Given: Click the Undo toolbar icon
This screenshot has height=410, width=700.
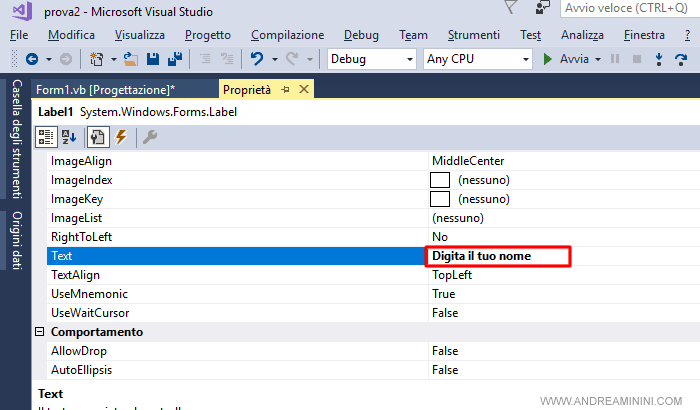Looking at the screenshot, I should 257,59.
